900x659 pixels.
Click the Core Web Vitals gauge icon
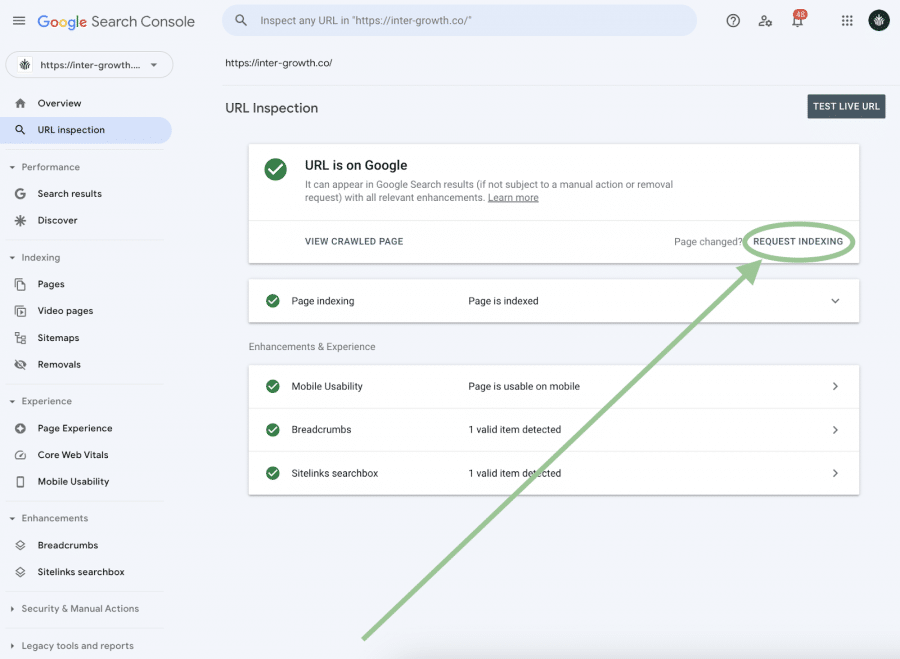point(20,455)
